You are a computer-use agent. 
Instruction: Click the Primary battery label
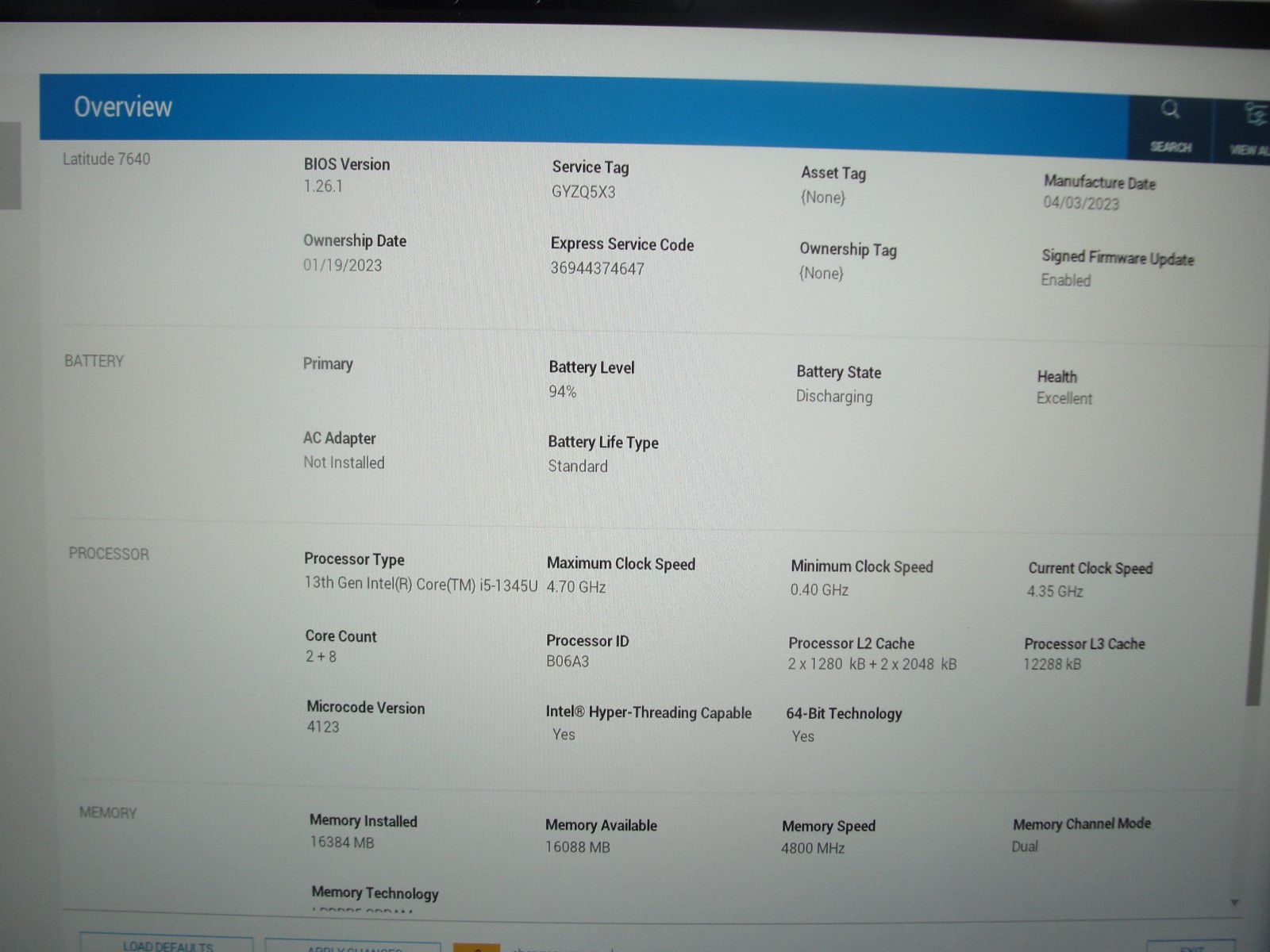point(328,364)
